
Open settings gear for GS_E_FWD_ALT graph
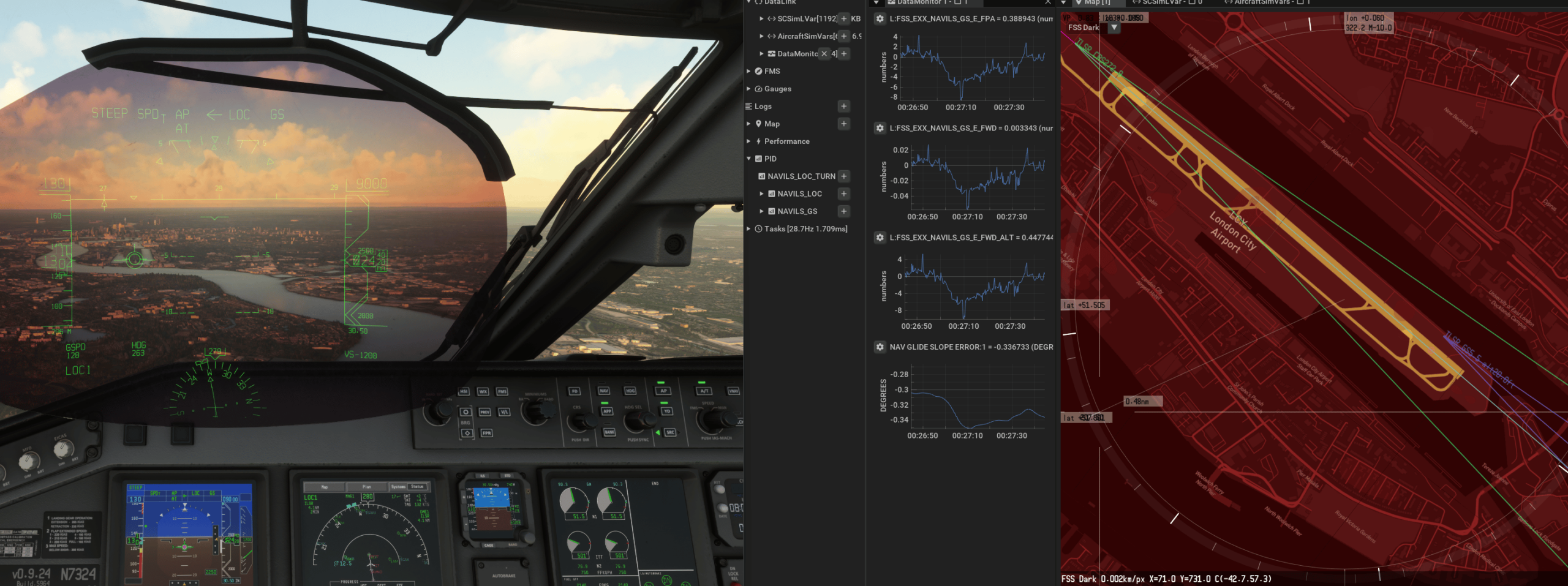[x=880, y=237]
